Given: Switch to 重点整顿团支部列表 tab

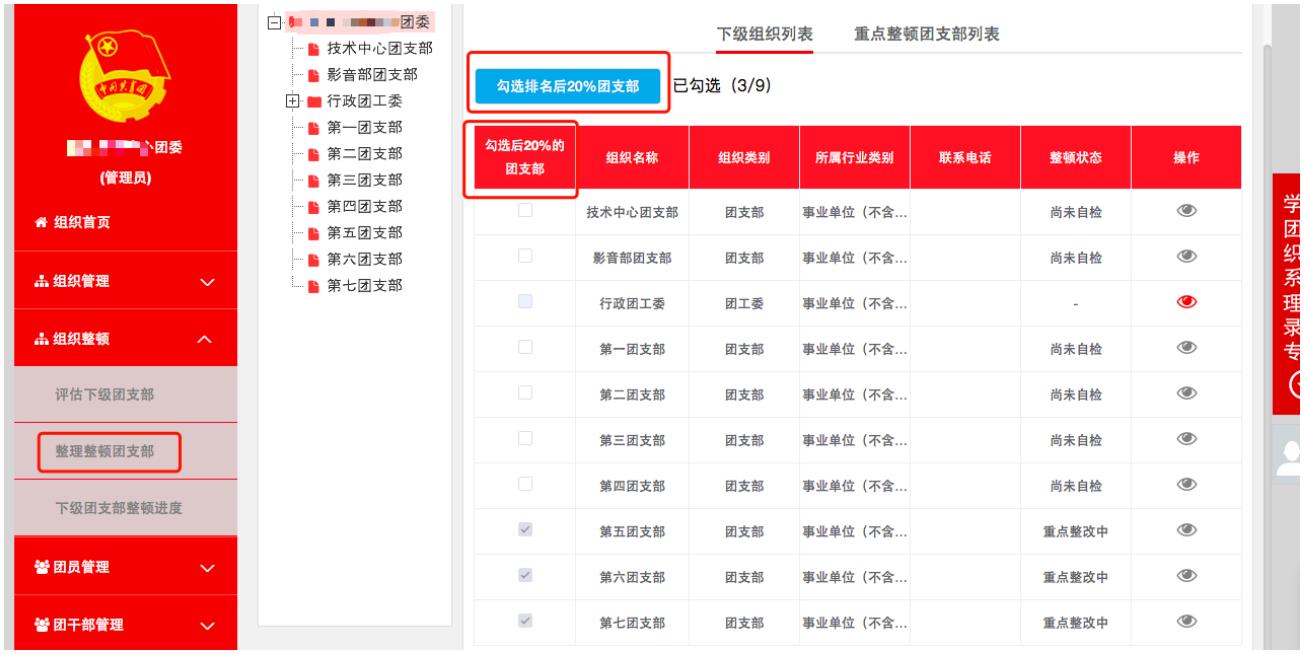Looking at the screenshot, I should coord(927,34).
